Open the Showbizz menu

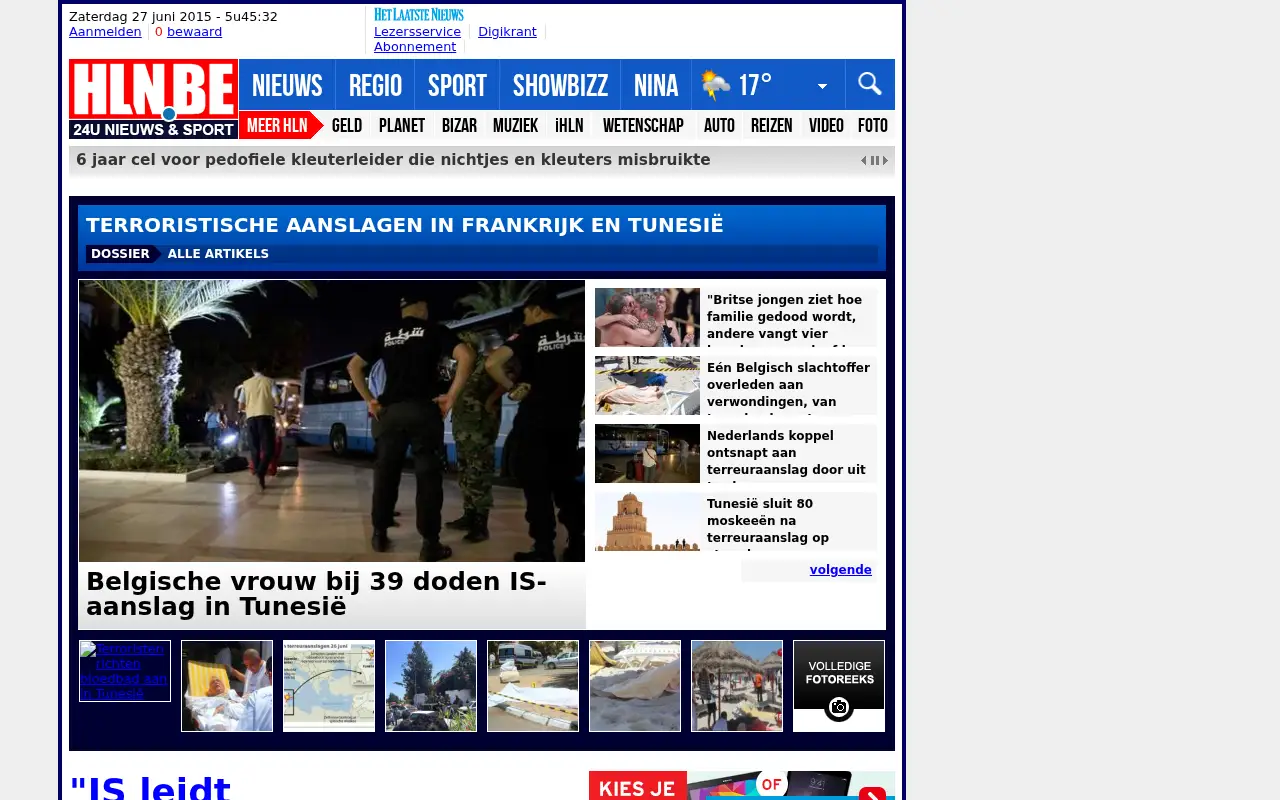point(560,85)
